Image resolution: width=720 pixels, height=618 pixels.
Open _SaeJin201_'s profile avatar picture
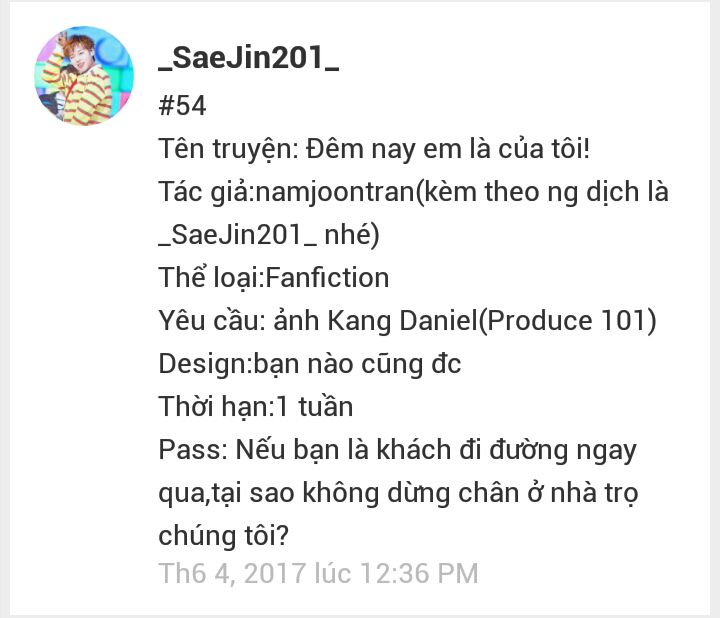pyautogui.click(x=84, y=76)
